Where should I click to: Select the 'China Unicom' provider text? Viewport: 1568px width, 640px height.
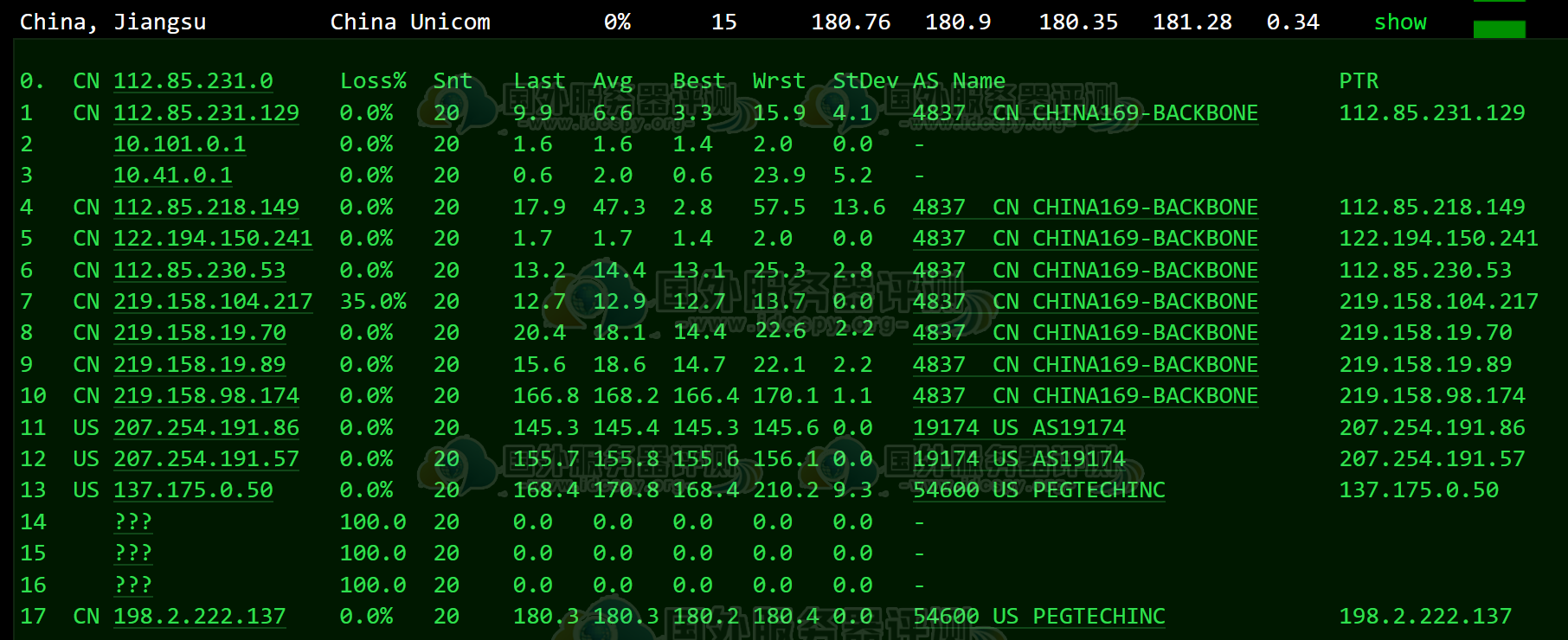pyautogui.click(x=410, y=22)
